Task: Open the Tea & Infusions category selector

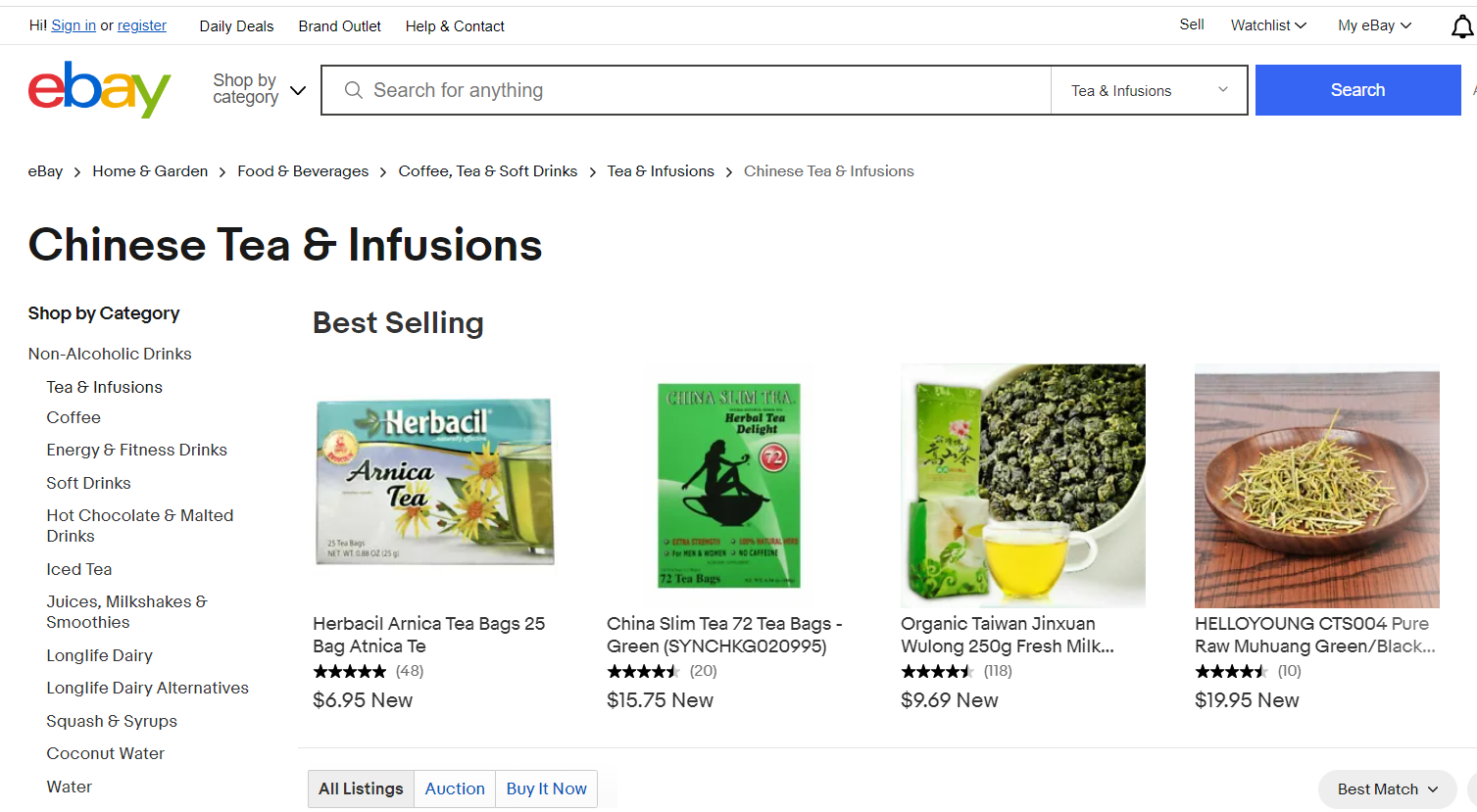Action: pos(1148,89)
